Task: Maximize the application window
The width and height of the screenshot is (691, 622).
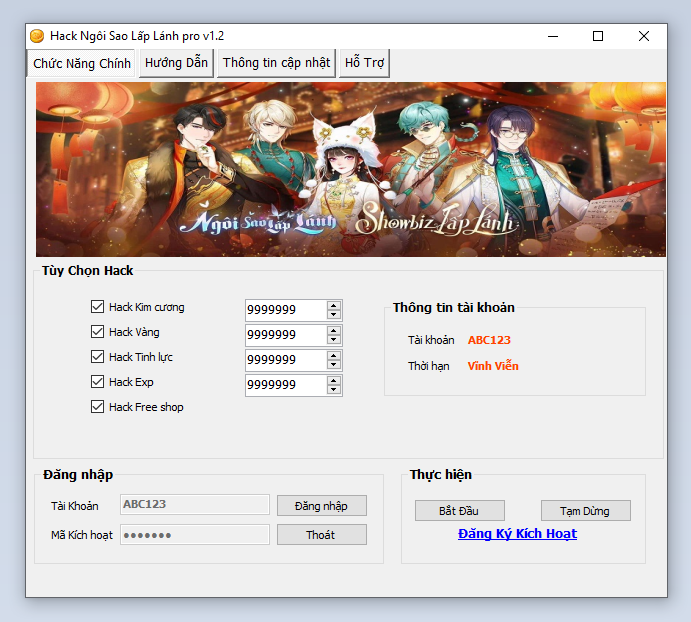Action: coord(598,36)
